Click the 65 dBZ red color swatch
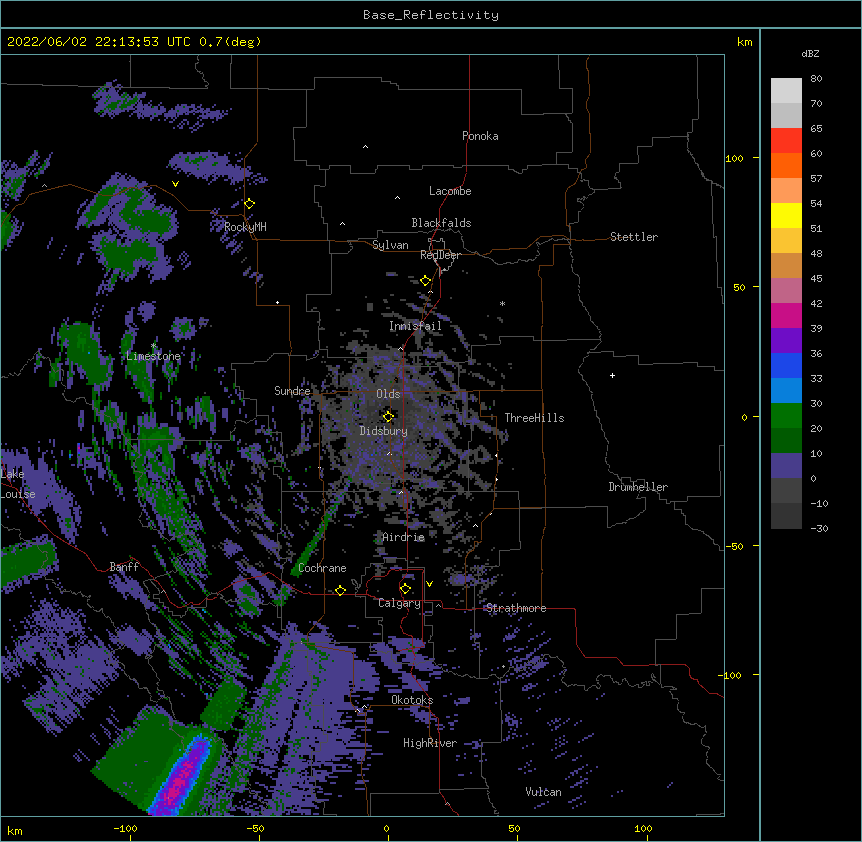862x842 pixels. coord(786,140)
